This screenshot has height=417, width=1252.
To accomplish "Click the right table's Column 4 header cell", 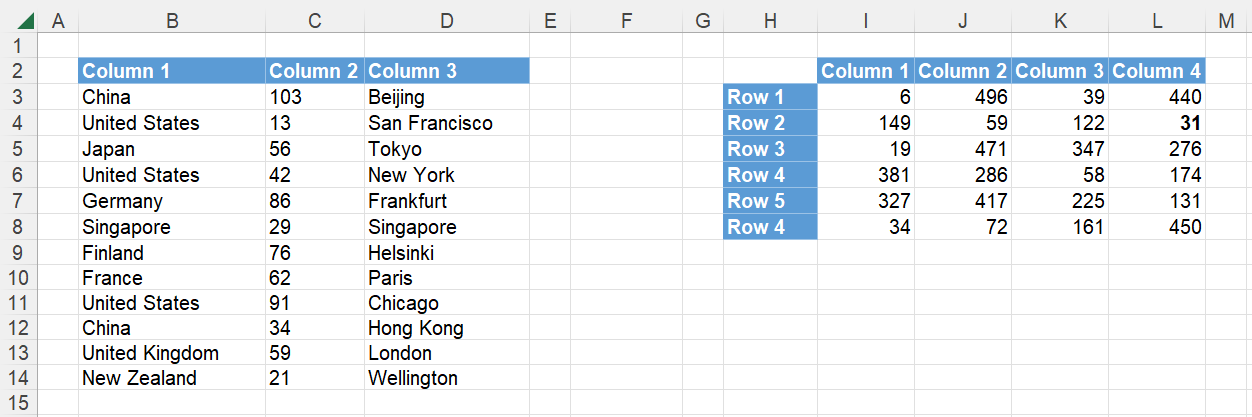I will pos(1156,71).
